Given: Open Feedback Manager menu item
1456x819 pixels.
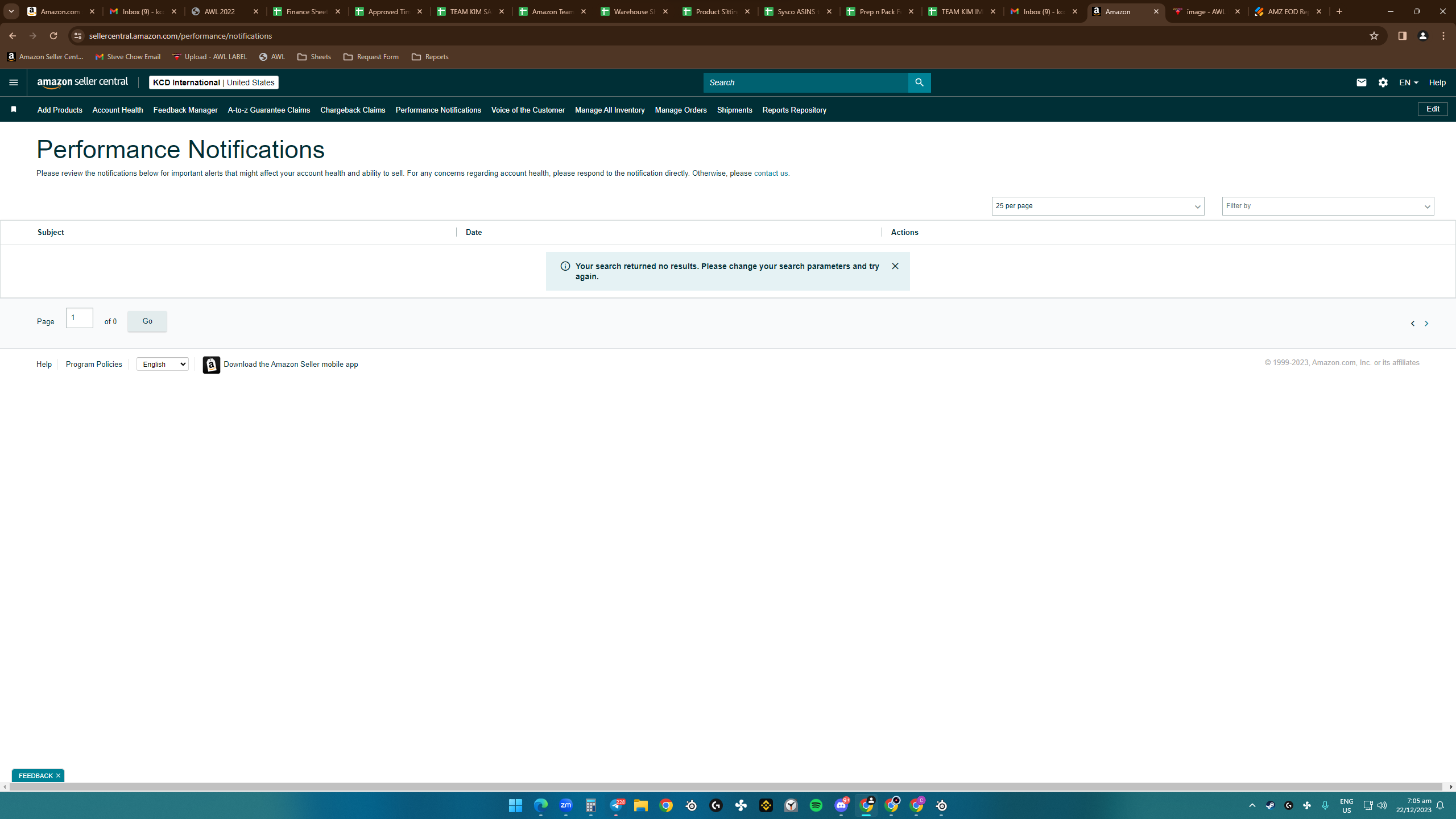Looking at the screenshot, I should (185, 110).
